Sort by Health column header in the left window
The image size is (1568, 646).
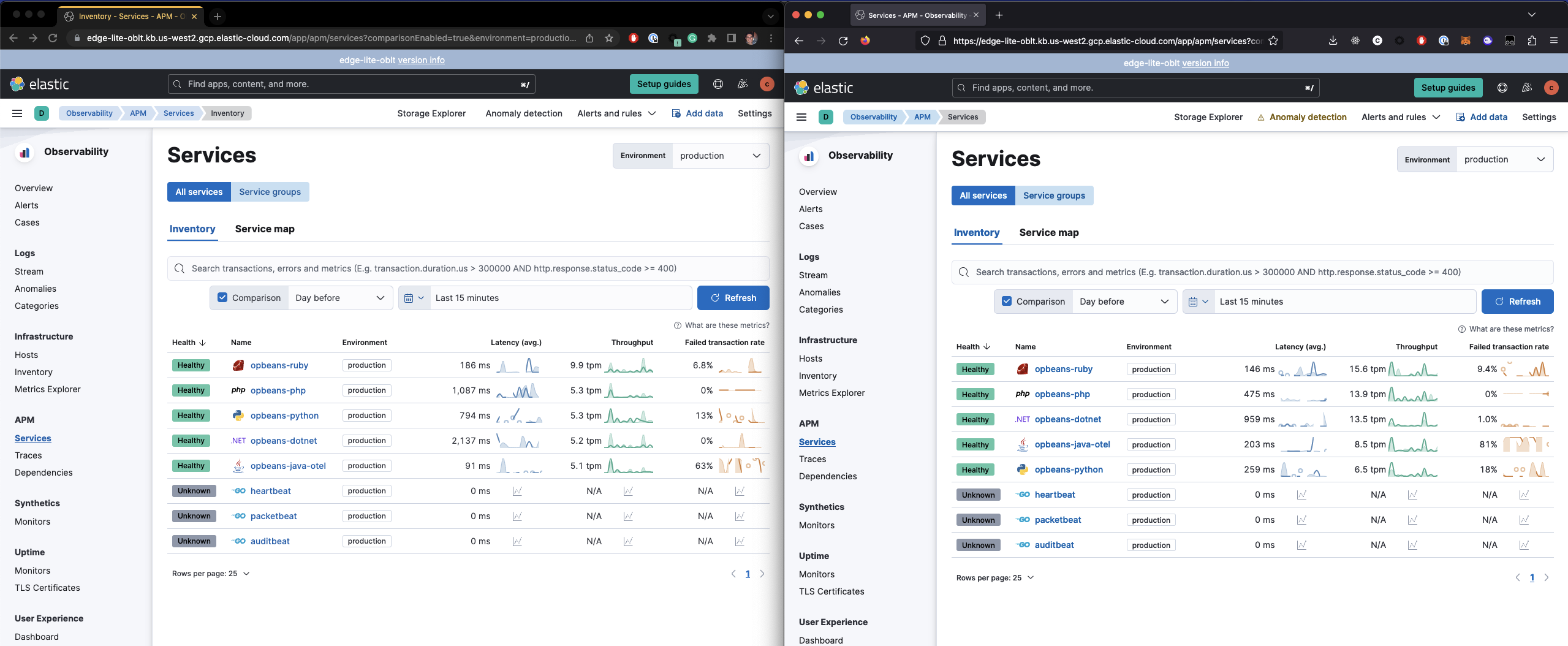(189, 343)
